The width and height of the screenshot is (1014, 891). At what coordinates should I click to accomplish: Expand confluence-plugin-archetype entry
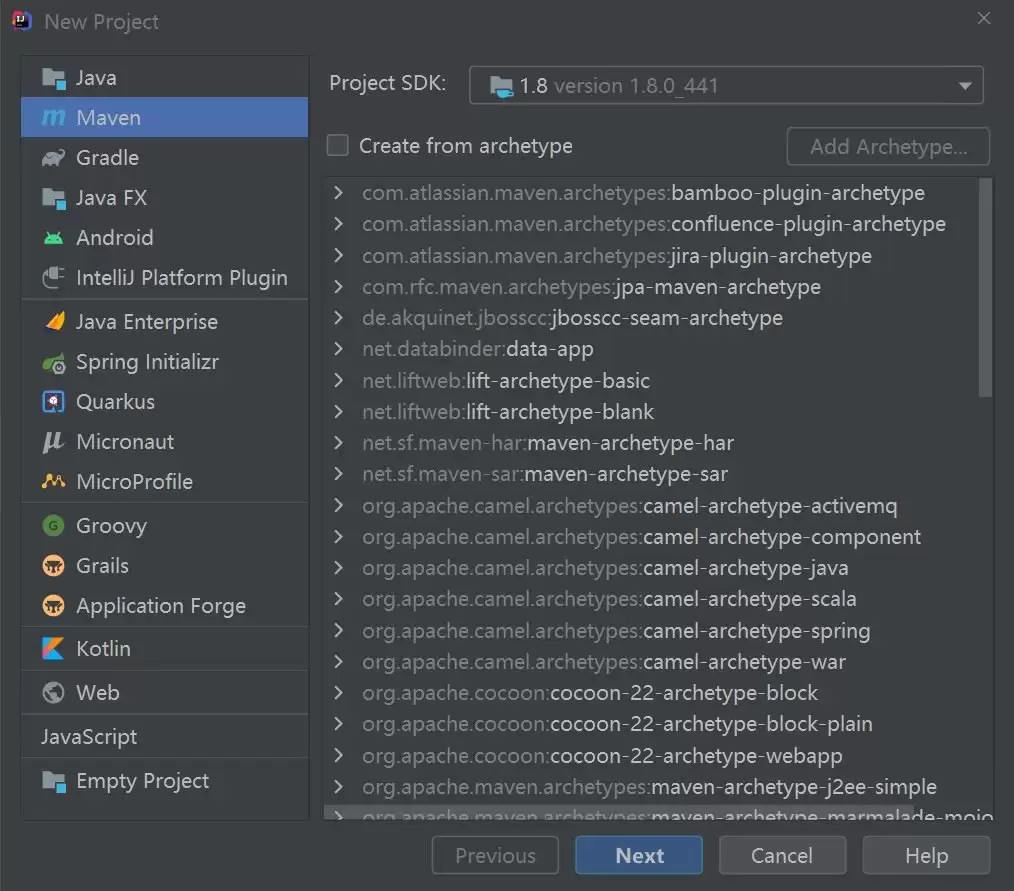click(338, 224)
